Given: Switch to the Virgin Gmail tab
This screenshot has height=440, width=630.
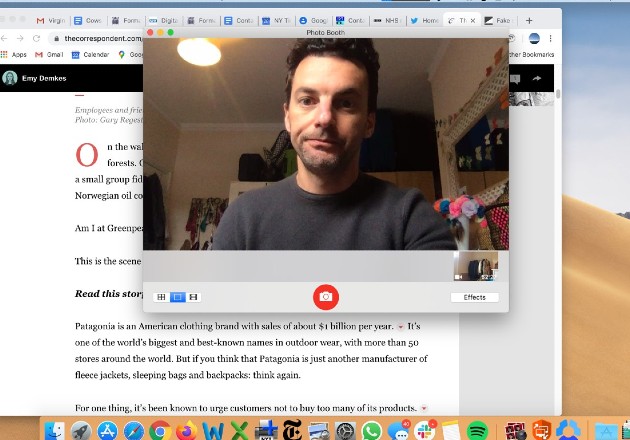Looking at the screenshot, I should point(51,20).
